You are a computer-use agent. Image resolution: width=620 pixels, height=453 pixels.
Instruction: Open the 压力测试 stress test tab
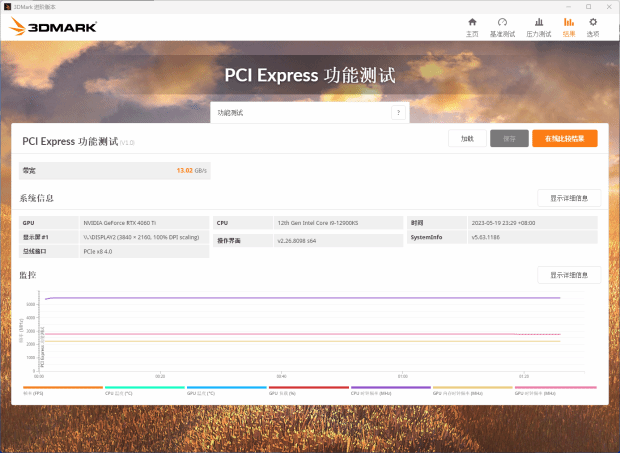pyautogui.click(x=539, y=28)
